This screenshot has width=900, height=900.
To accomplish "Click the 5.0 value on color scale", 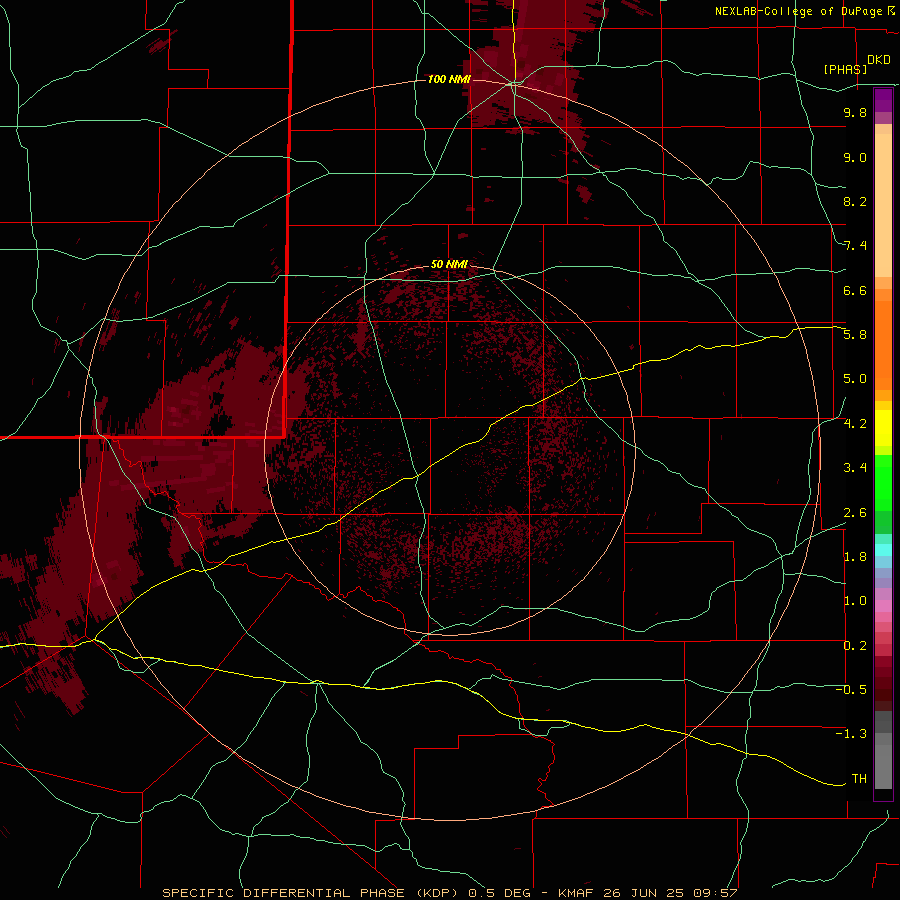I will point(855,379).
